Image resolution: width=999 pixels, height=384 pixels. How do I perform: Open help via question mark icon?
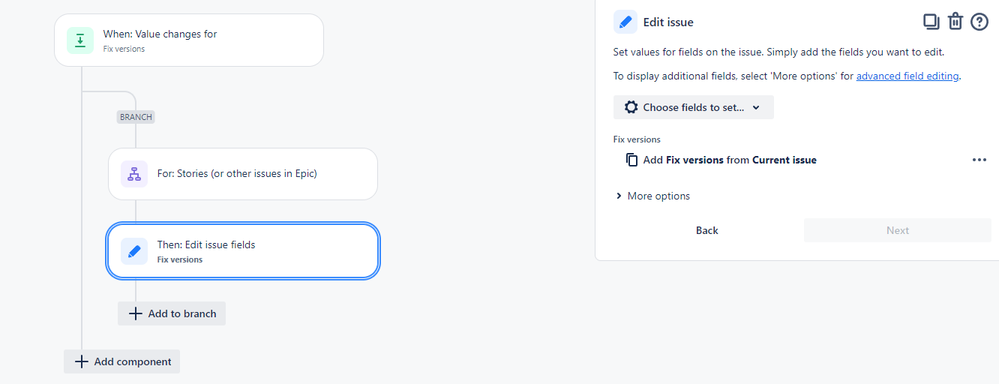pos(979,22)
